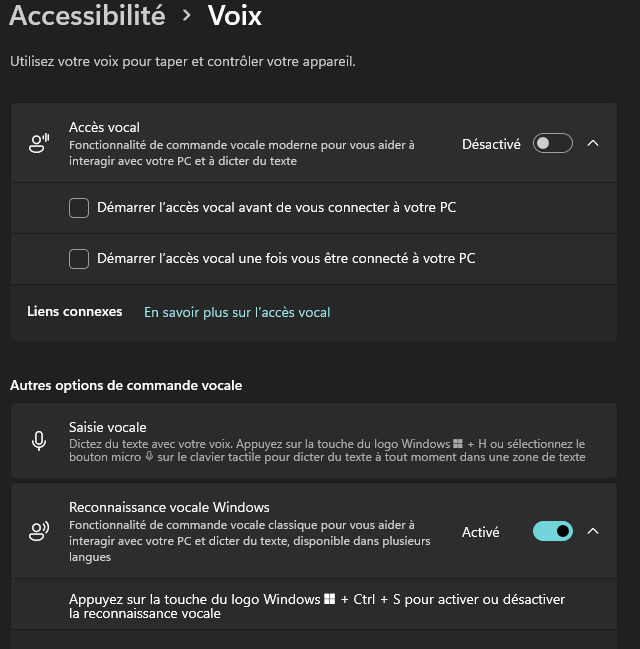Click the Voix breadcrumb title
The image size is (640, 649).
click(x=235, y=16)
